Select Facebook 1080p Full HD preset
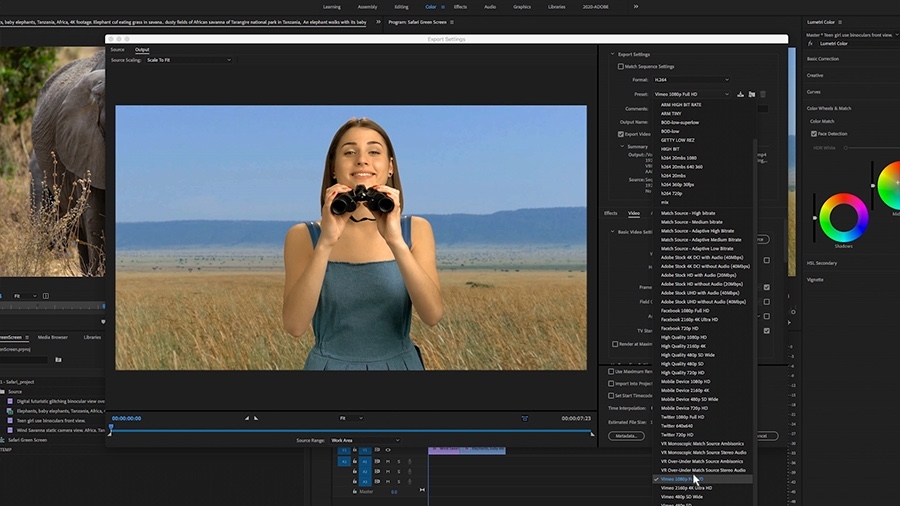The image size is (900, 506). pos(685,310)
